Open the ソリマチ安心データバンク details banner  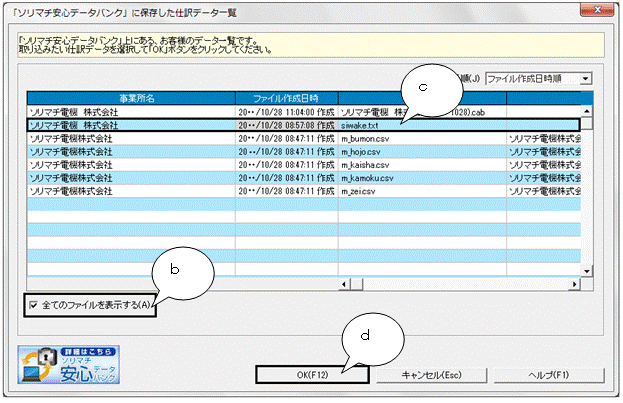(68, 364)
